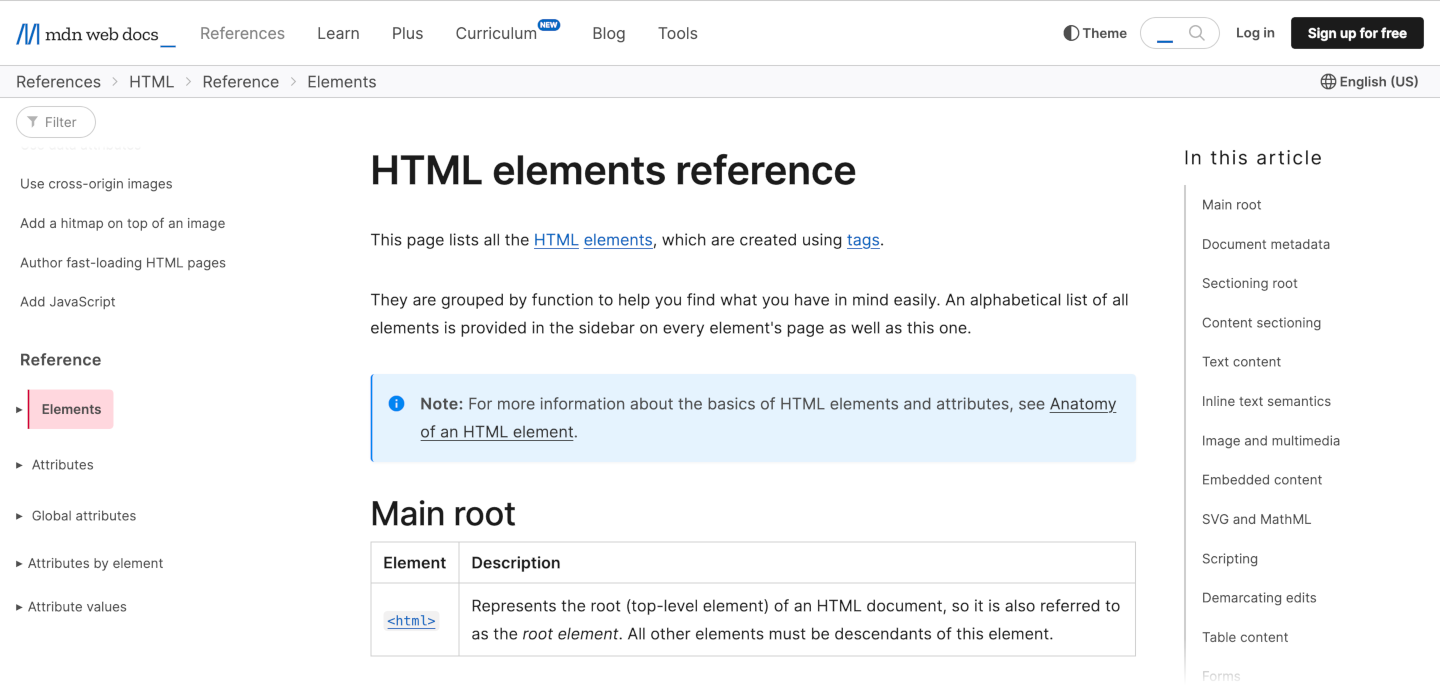Click the info icon in Note box
This screenshot has height=687, width=1440.
[x=396, y=404]
